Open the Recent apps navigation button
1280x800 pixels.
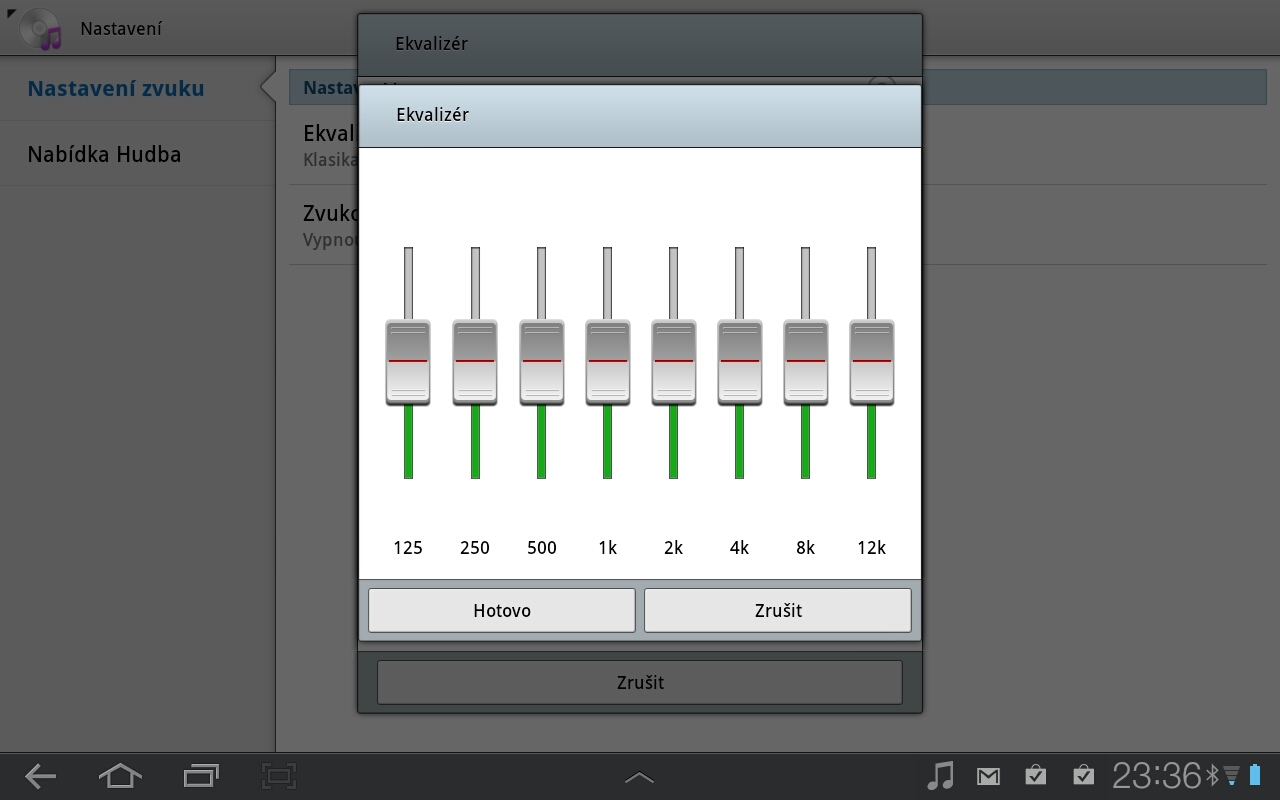[200, 776]
